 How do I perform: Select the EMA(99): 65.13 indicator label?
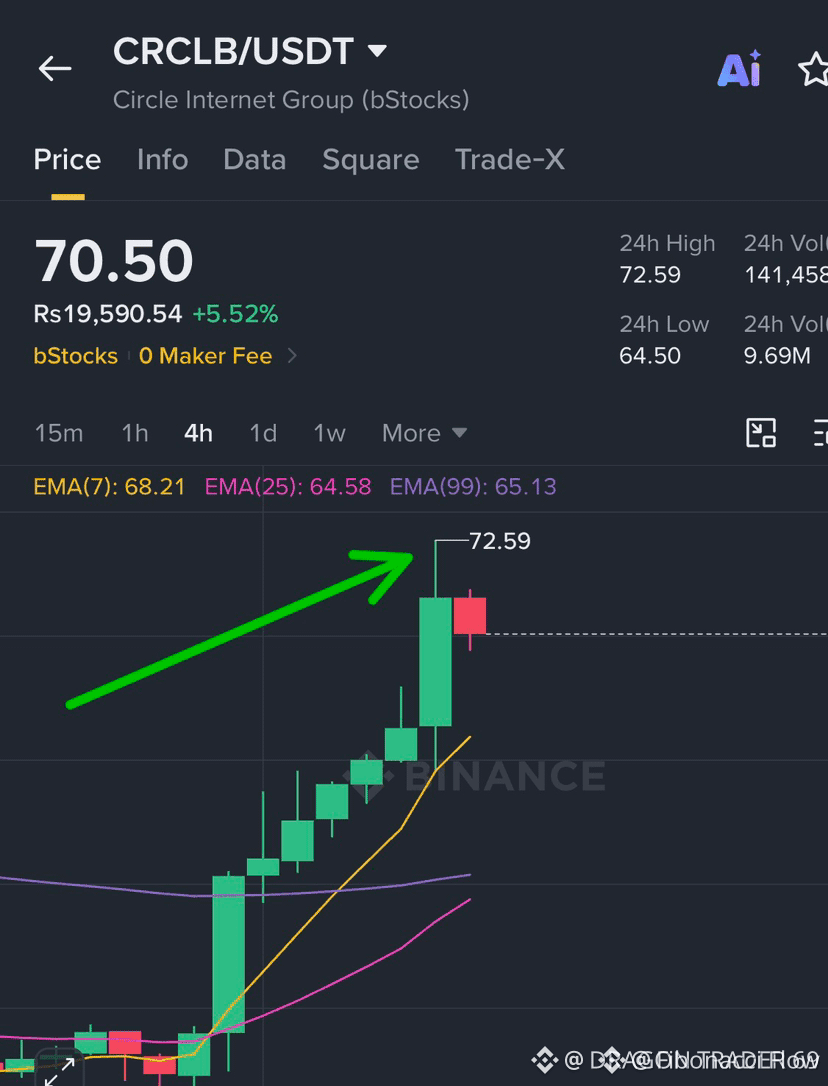point(473,487)
